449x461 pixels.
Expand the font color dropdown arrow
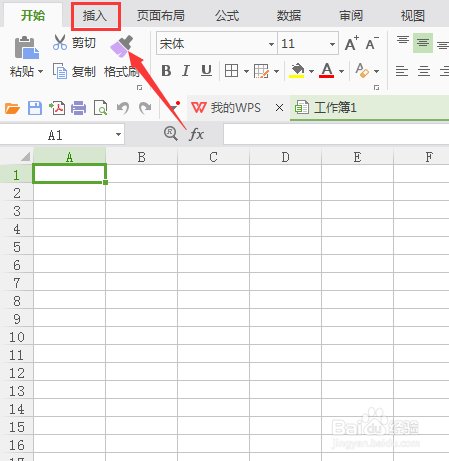[x=341, y=71]
